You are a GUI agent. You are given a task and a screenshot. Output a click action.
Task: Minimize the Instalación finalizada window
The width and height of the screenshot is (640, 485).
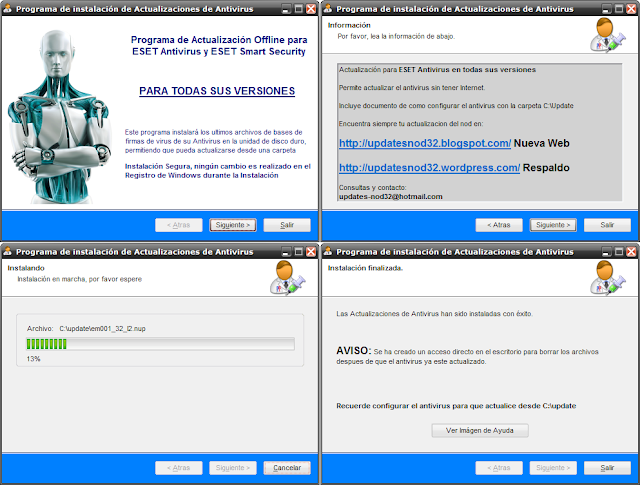tap(607, 252)
